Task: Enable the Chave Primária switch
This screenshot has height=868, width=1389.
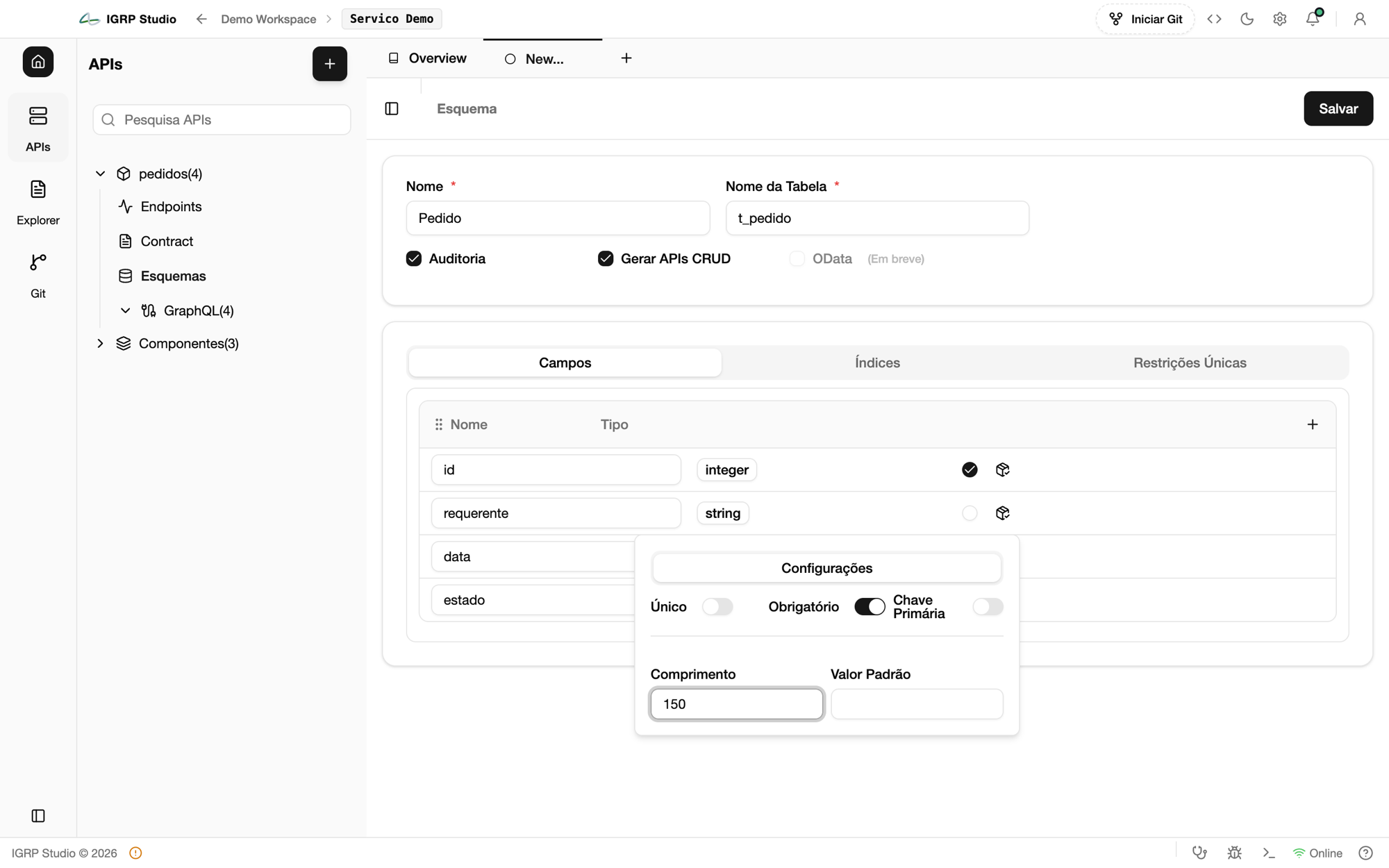Action: coord(988,607)
